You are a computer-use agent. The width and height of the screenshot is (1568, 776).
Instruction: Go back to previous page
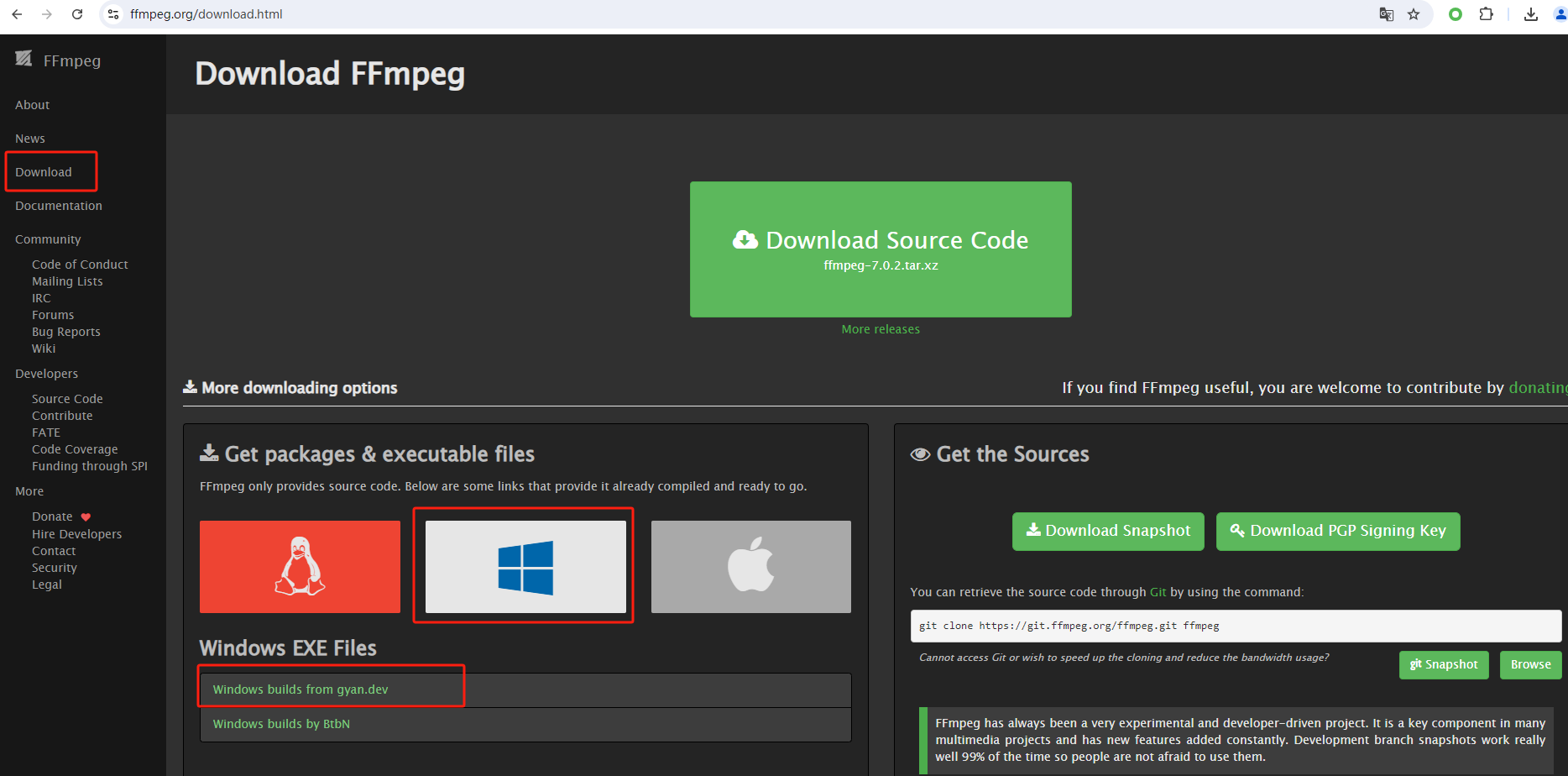coord(17,14)
